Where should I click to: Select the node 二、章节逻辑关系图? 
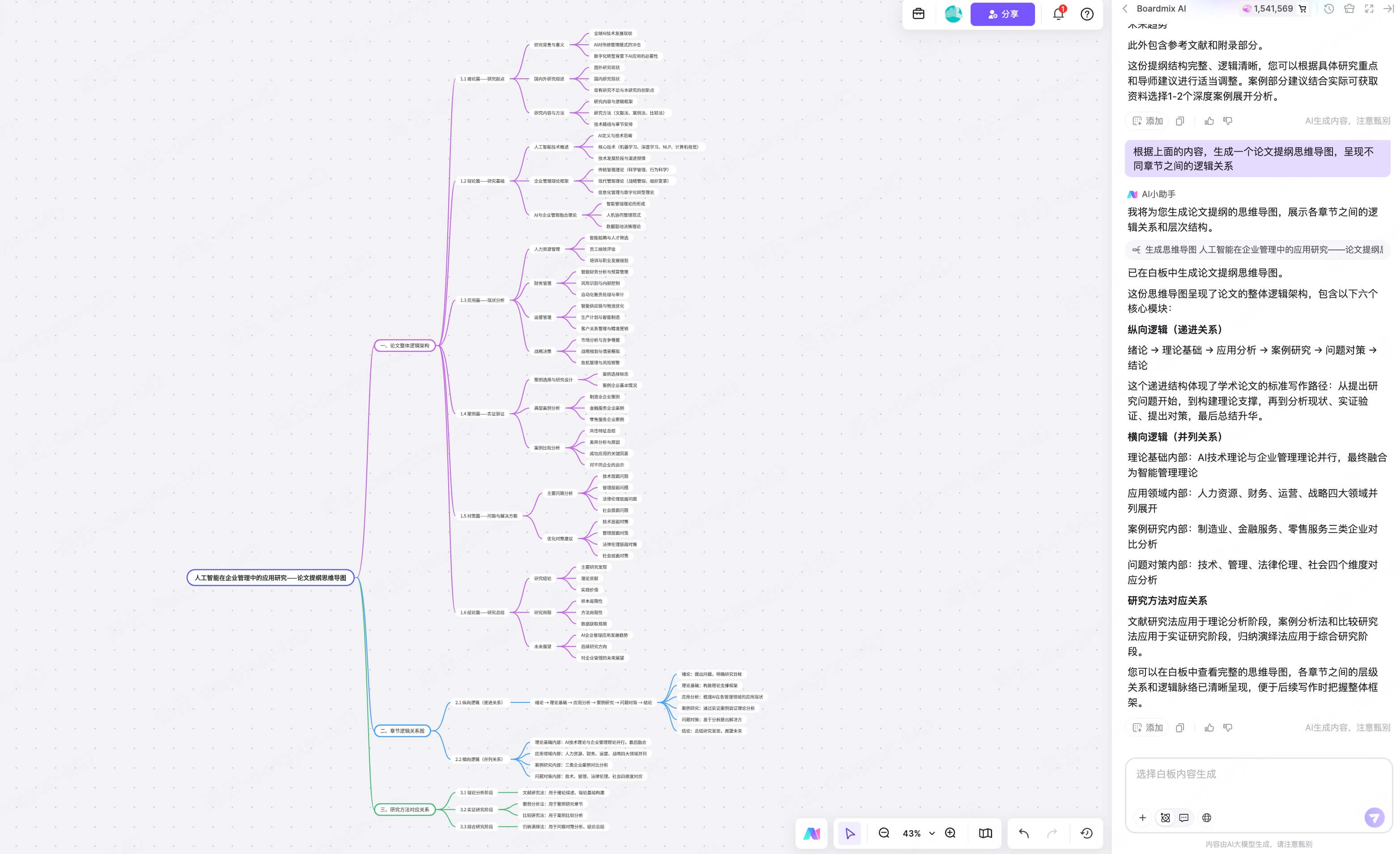pyautogui.click(x=402, y=731)
